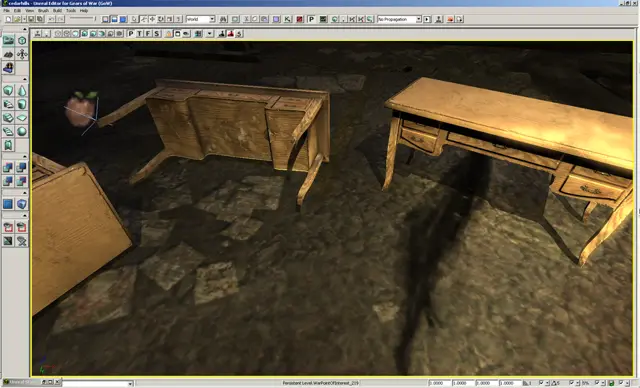Click the Play level arrow button
Image resolution: width=640 pixels, height=388 pixels.
point(427,19)
